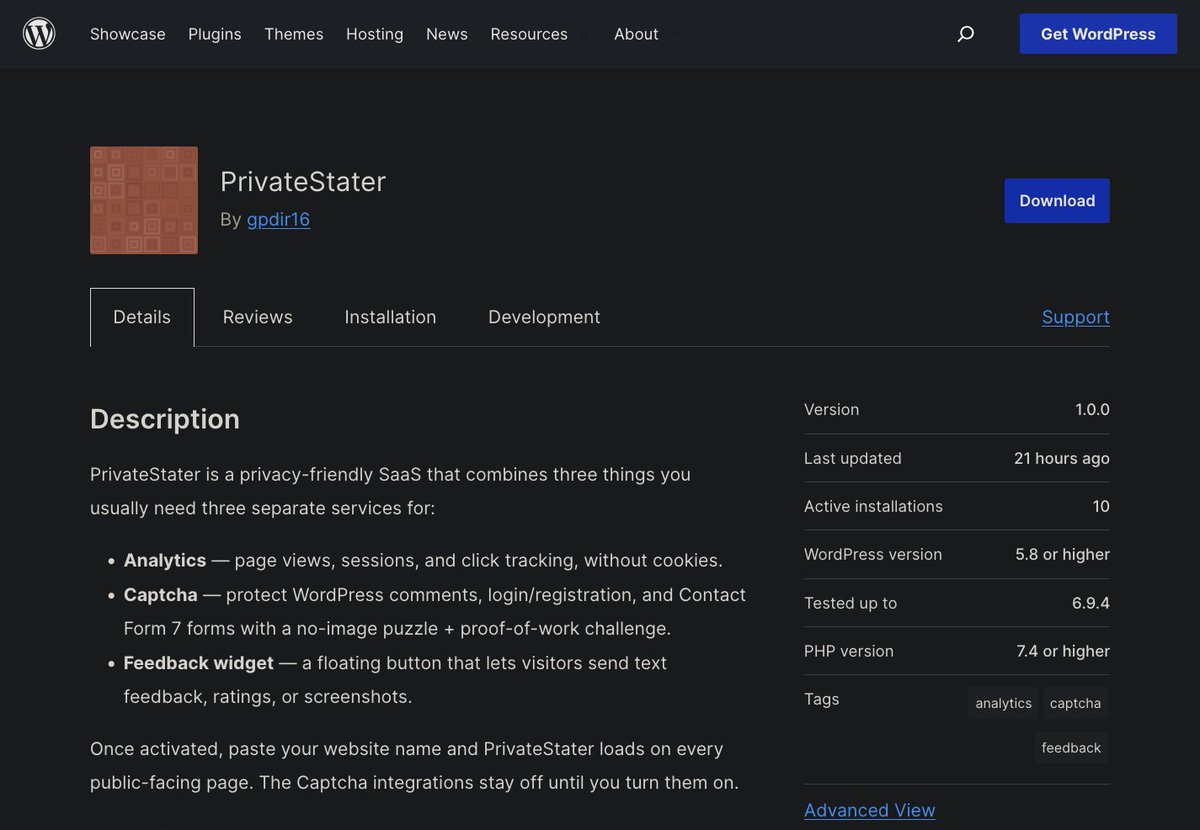
Task: Click the 'Last updated' label
Action: point(853,458)
